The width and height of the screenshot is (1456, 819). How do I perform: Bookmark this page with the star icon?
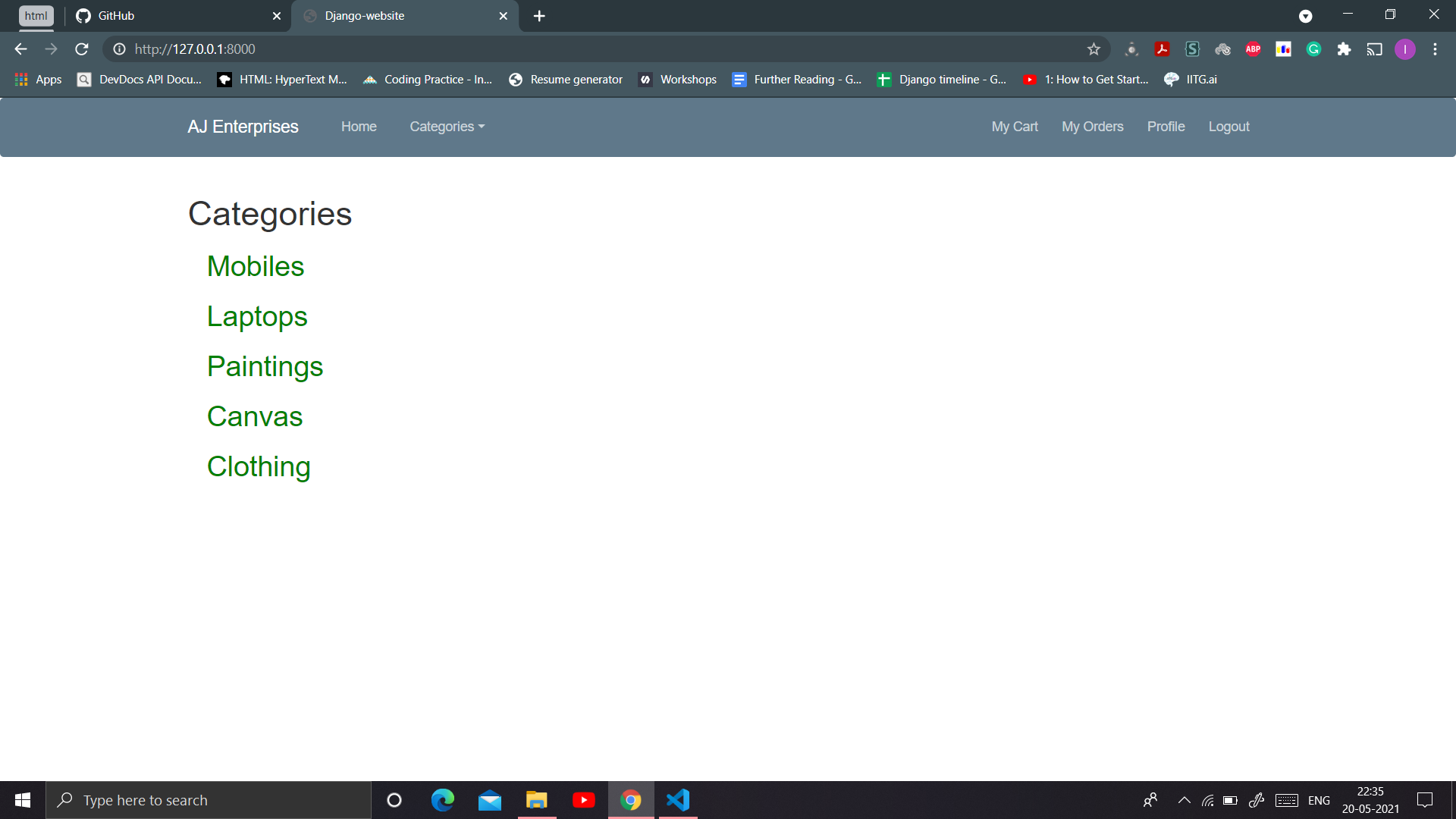pyautogui.click(x=1094, y=49)
